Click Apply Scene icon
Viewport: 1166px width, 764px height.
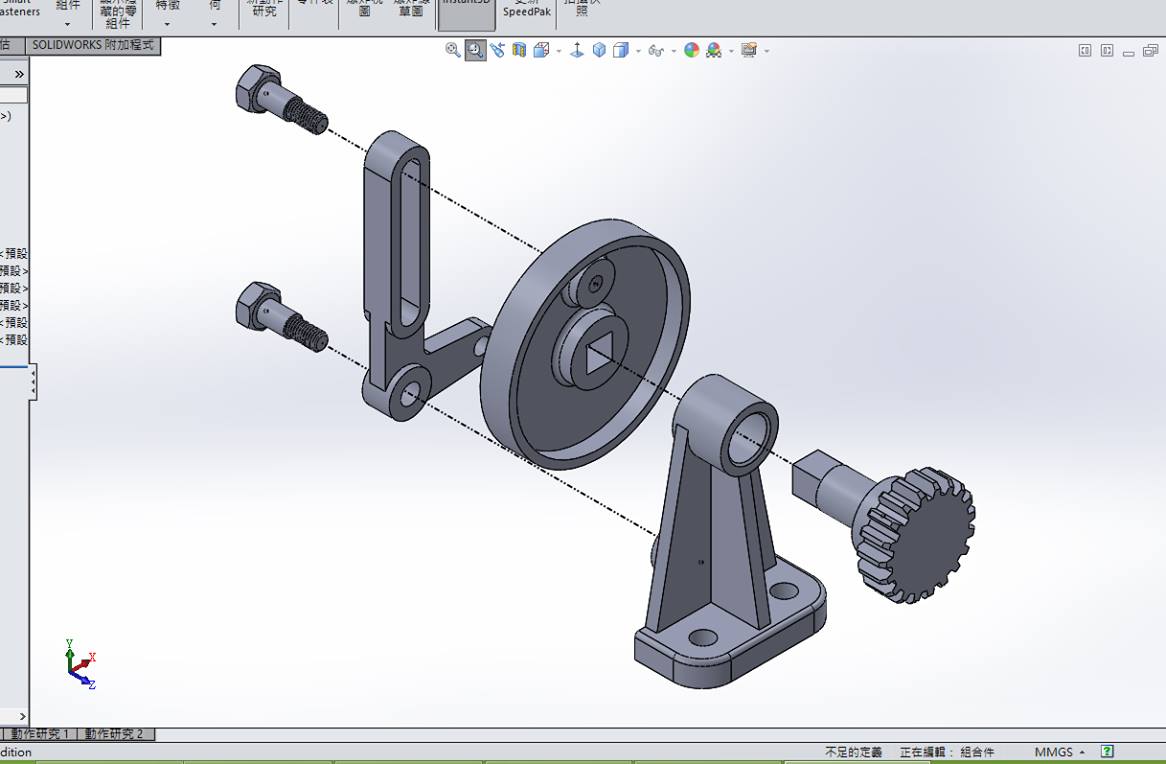coord(714,50)
